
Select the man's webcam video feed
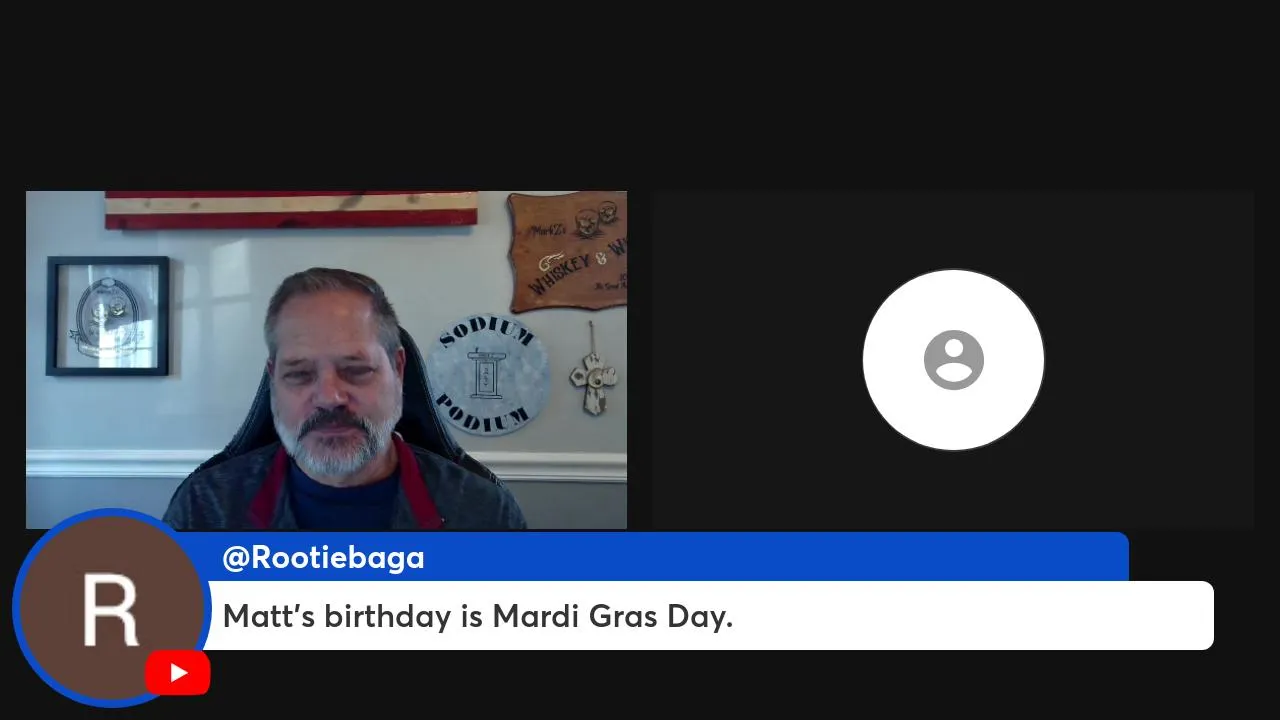click(326, 360)
